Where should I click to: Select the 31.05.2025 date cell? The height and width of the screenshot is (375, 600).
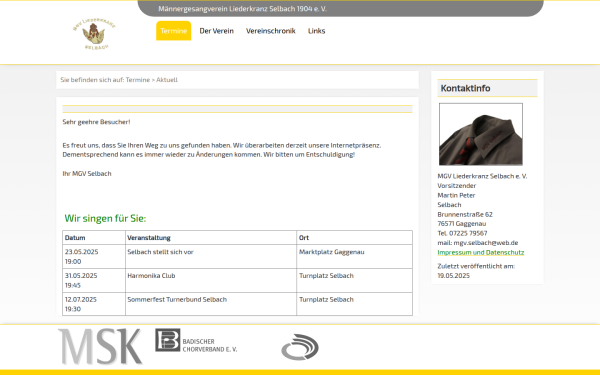(x=94, y=280)
